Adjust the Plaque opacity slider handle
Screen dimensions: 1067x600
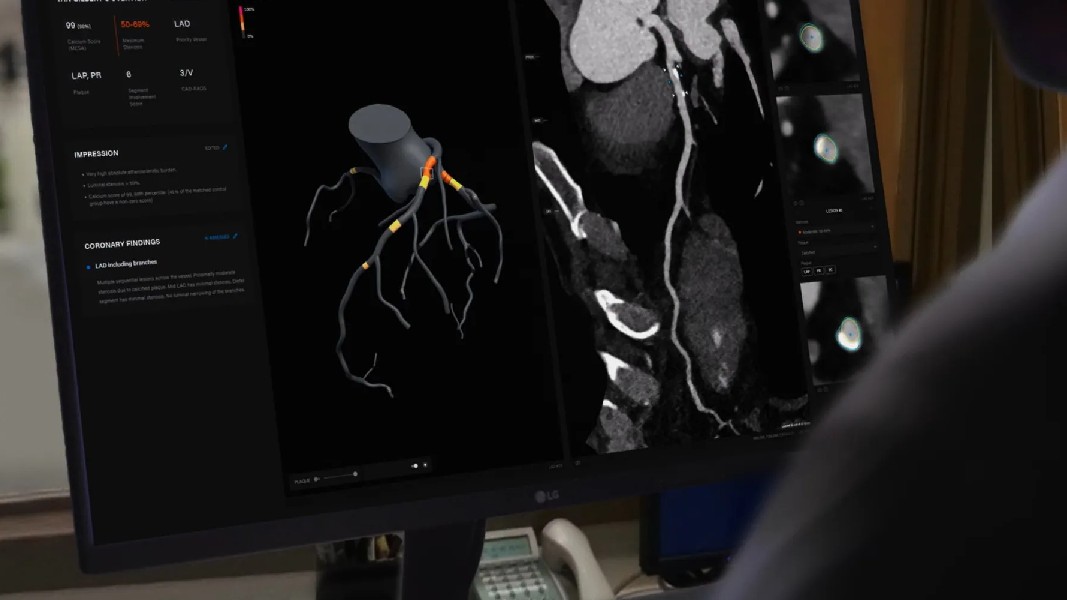tap(355, 474)
